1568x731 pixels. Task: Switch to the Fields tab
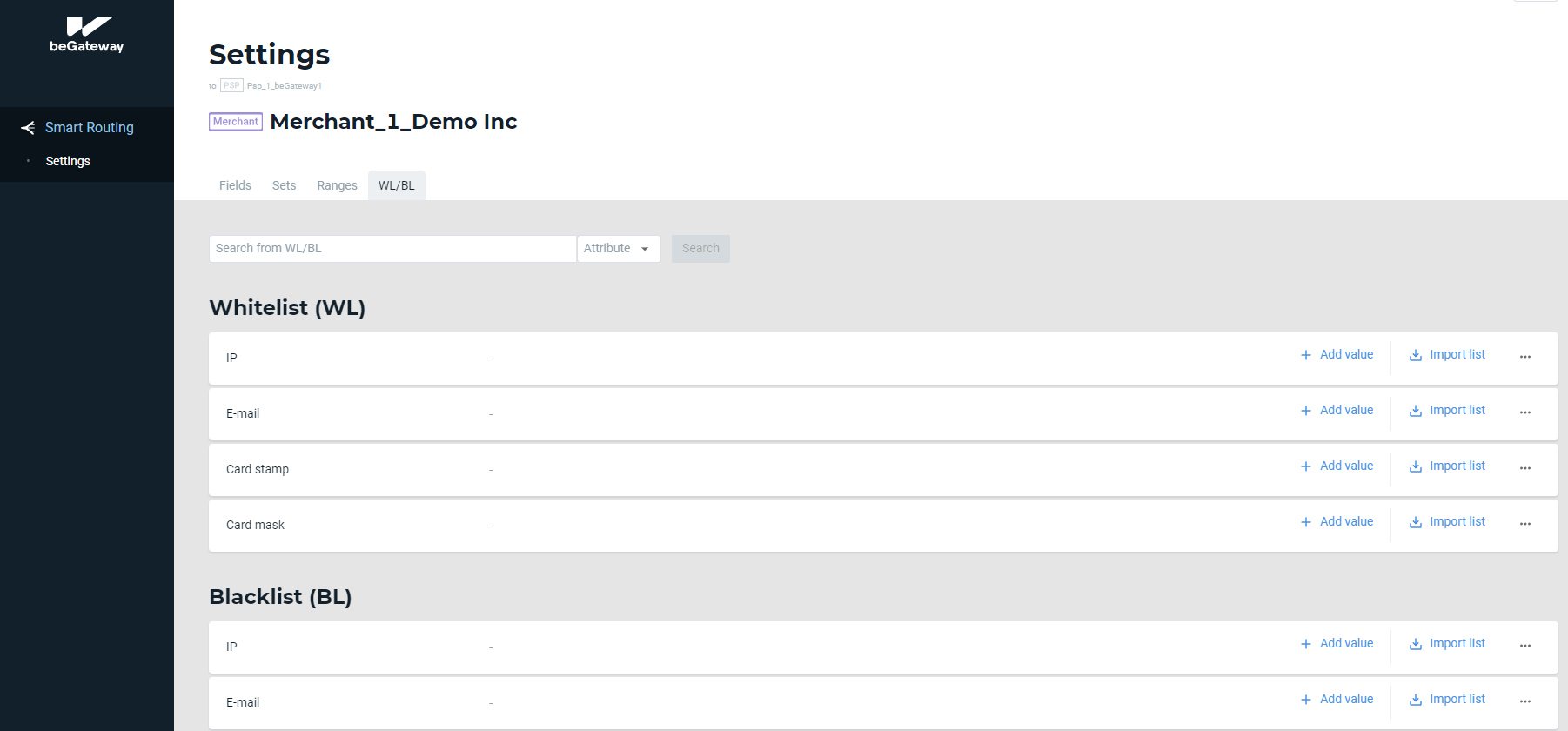[235, 185]
